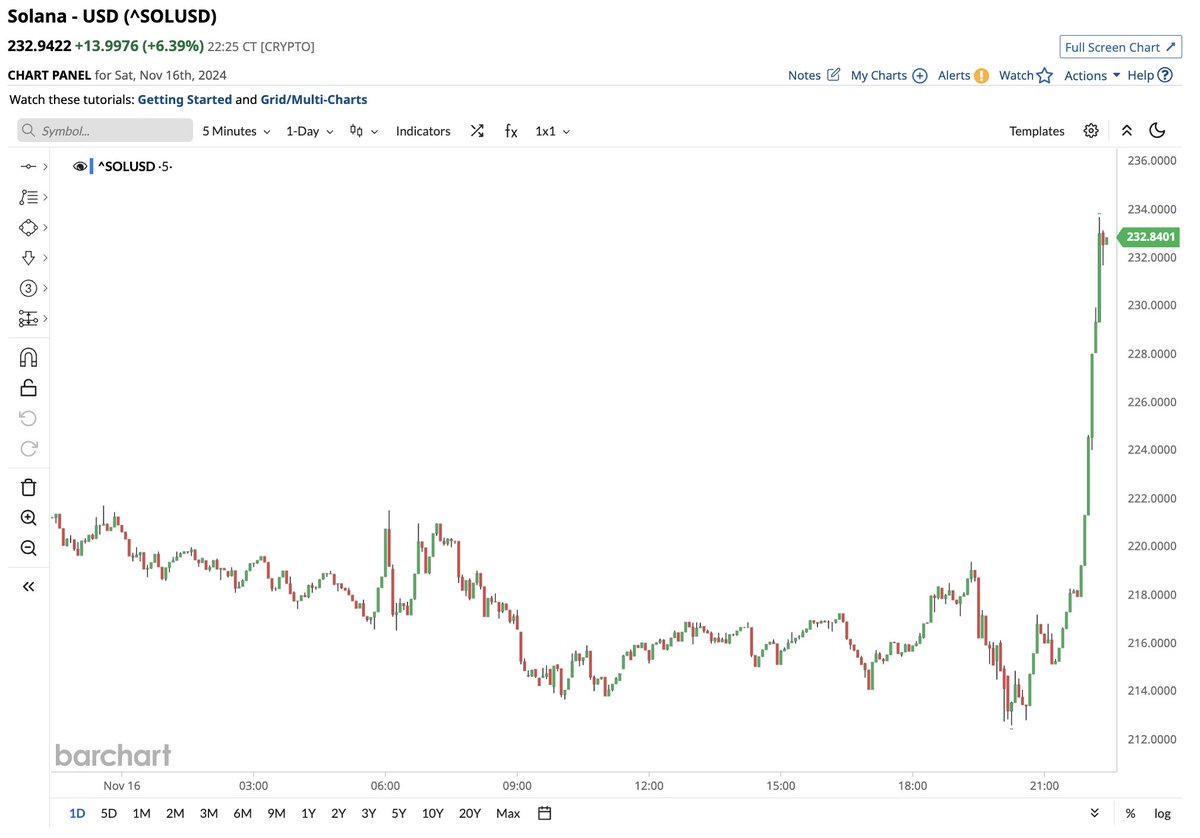Collapse the chart toolbar with double chevron
Screen dimensions: 1200x838
coord(1127,131)
